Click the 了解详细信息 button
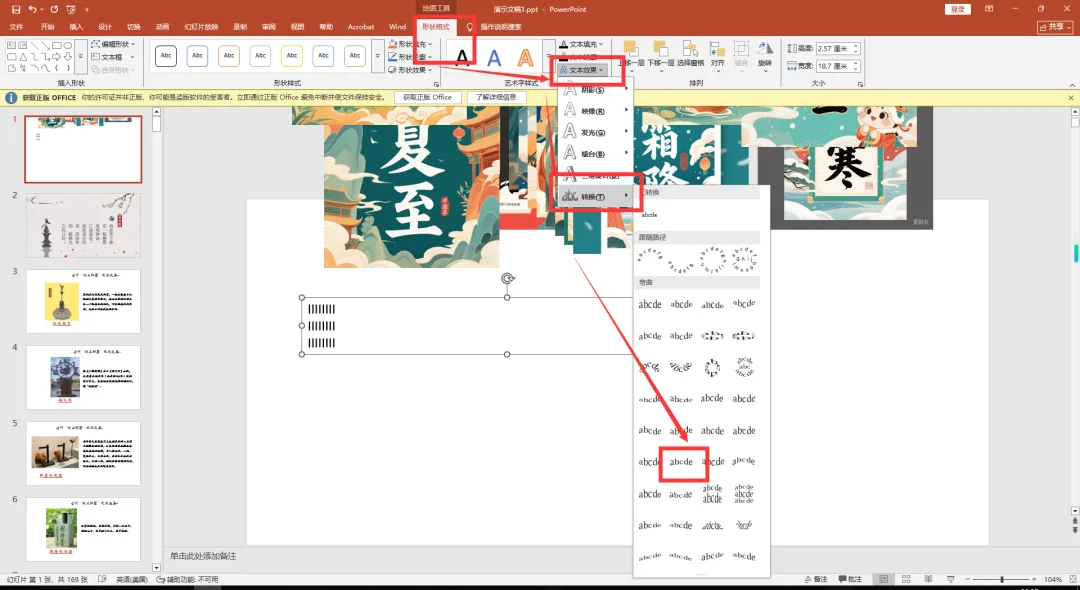1080x590 pixels. pyautogui.click(x=496, y=98)
